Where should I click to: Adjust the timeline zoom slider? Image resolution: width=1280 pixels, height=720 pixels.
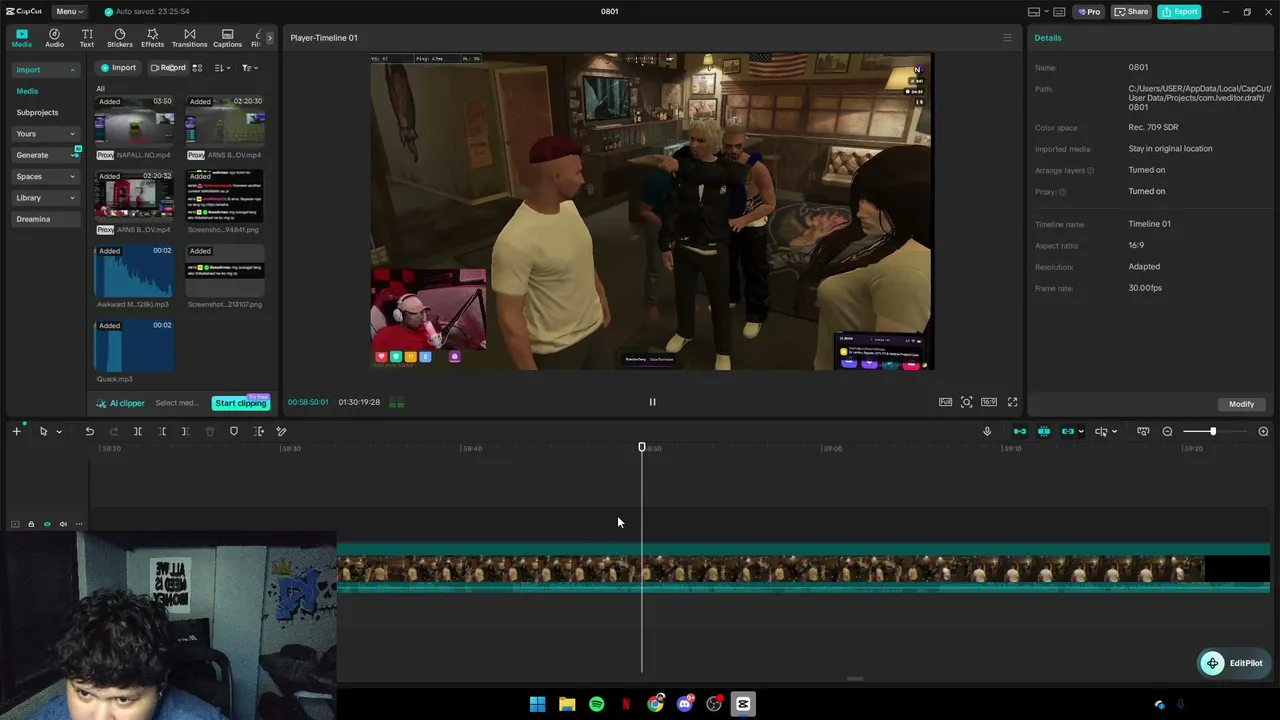click(1213, 431)
